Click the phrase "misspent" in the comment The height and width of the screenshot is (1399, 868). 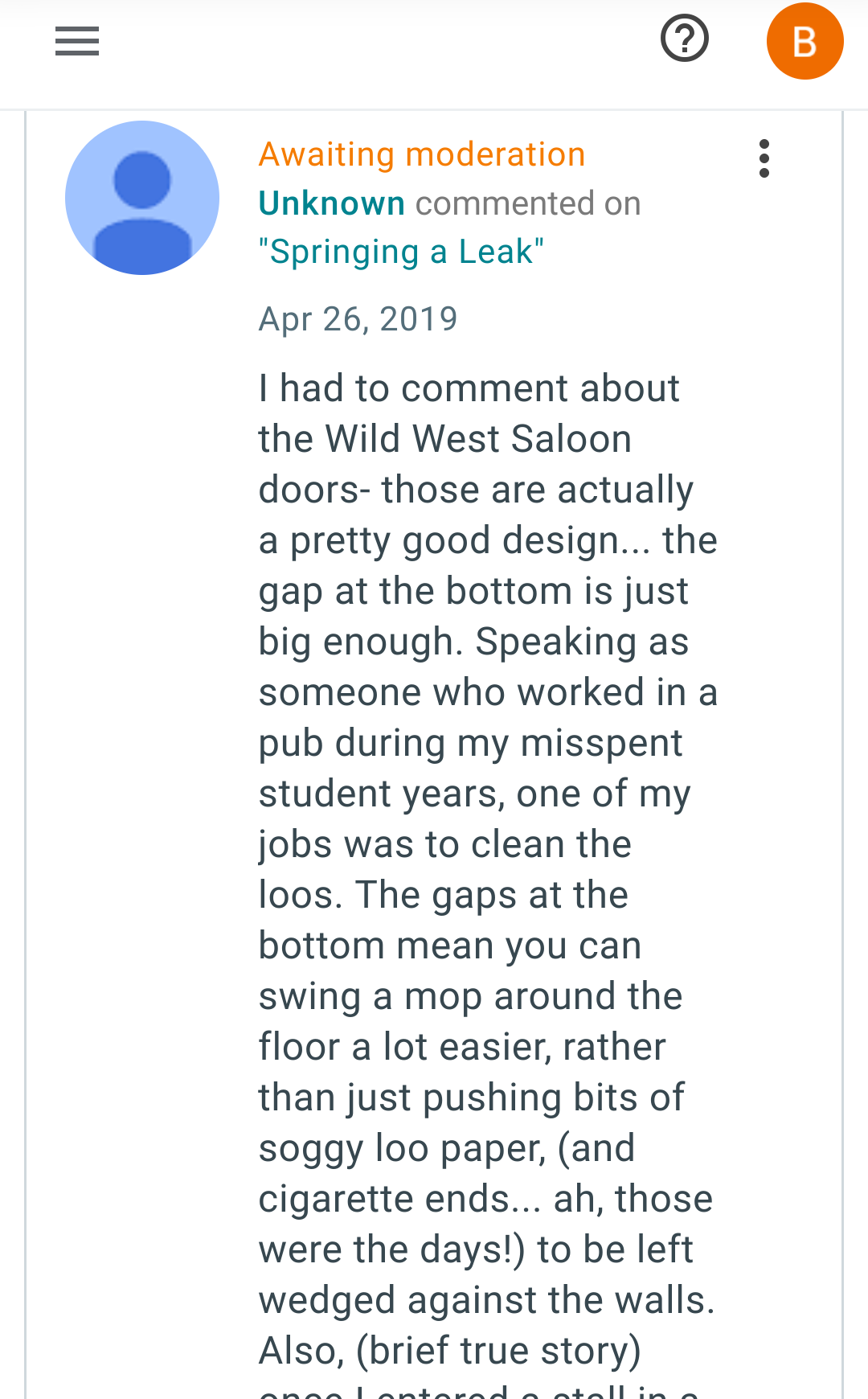click(x=601, y=743)
